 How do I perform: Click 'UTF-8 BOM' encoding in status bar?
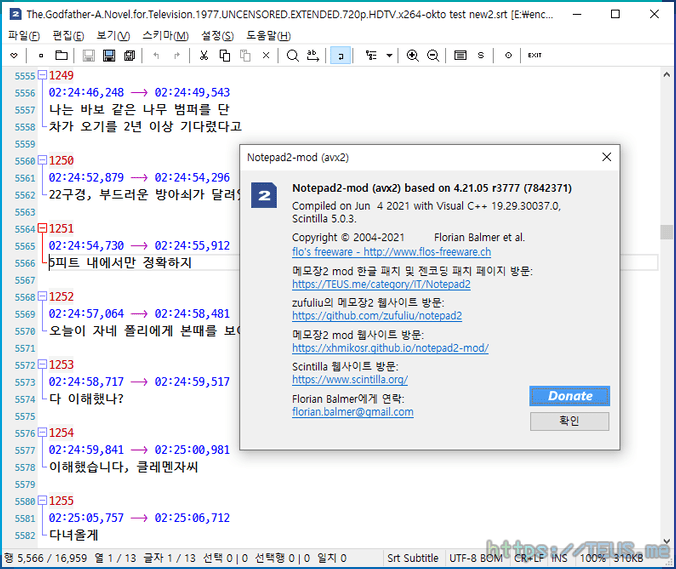[x=476, y=558]
